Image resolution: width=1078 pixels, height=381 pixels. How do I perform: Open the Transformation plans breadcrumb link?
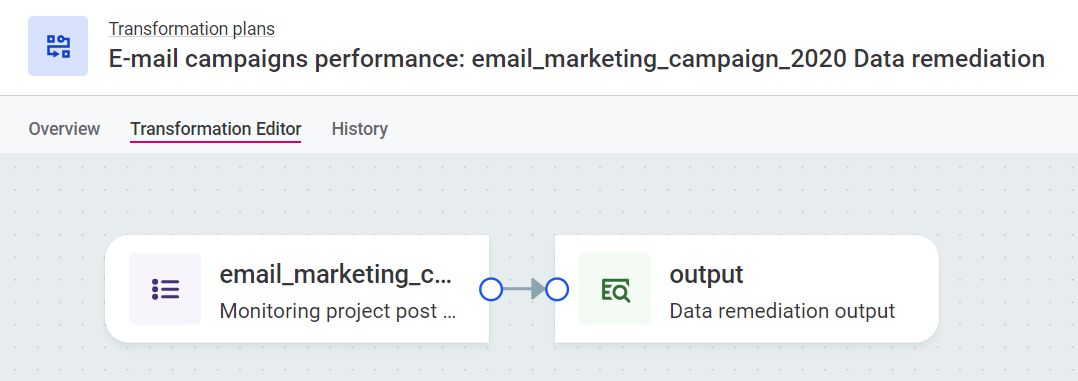point(192,29)
